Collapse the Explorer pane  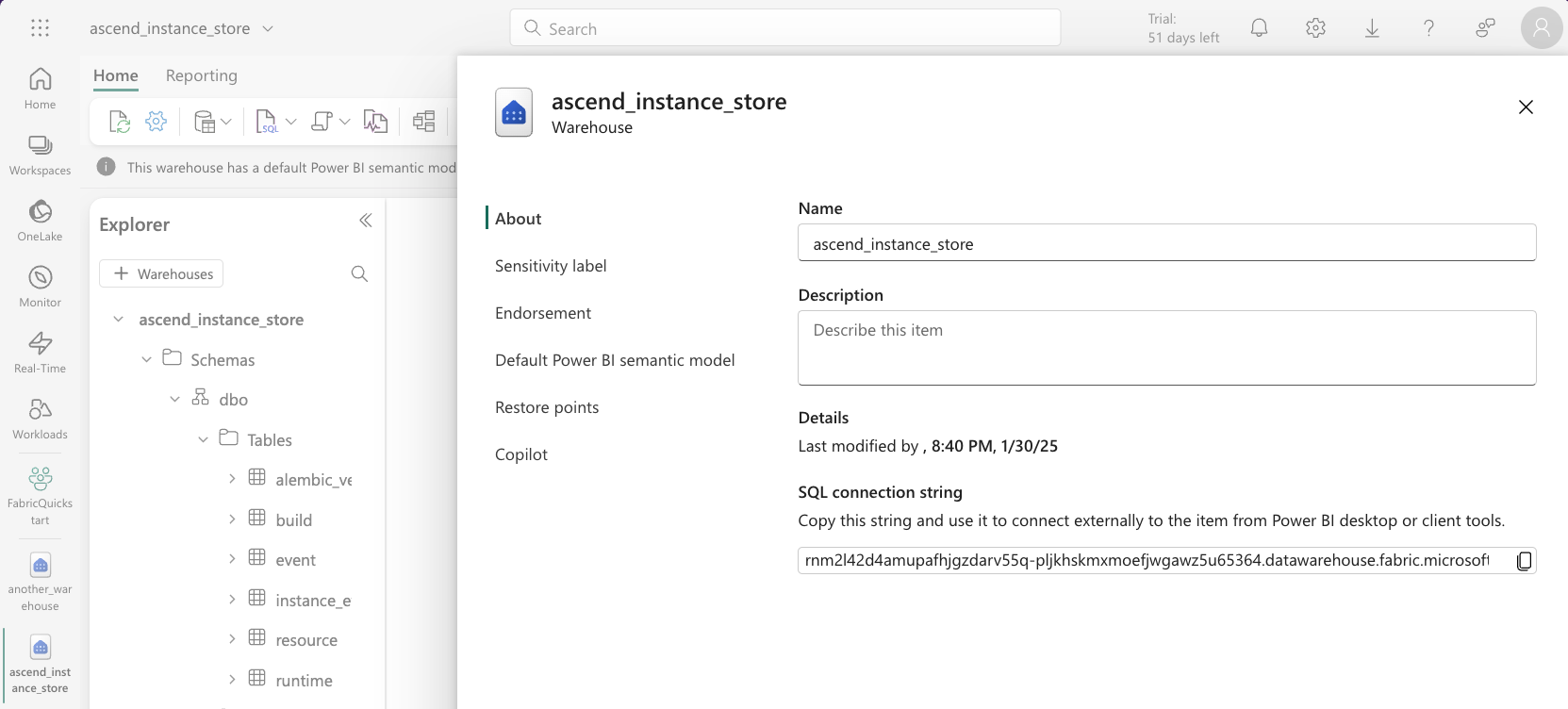click(366, 221)
